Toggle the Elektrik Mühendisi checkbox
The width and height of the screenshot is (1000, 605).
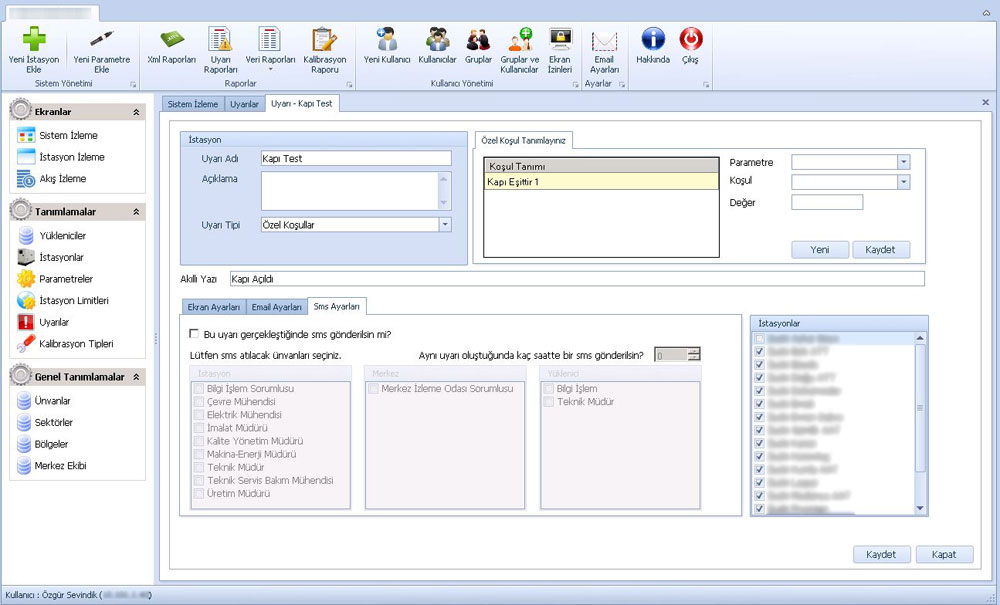click(x=199, y=414)
